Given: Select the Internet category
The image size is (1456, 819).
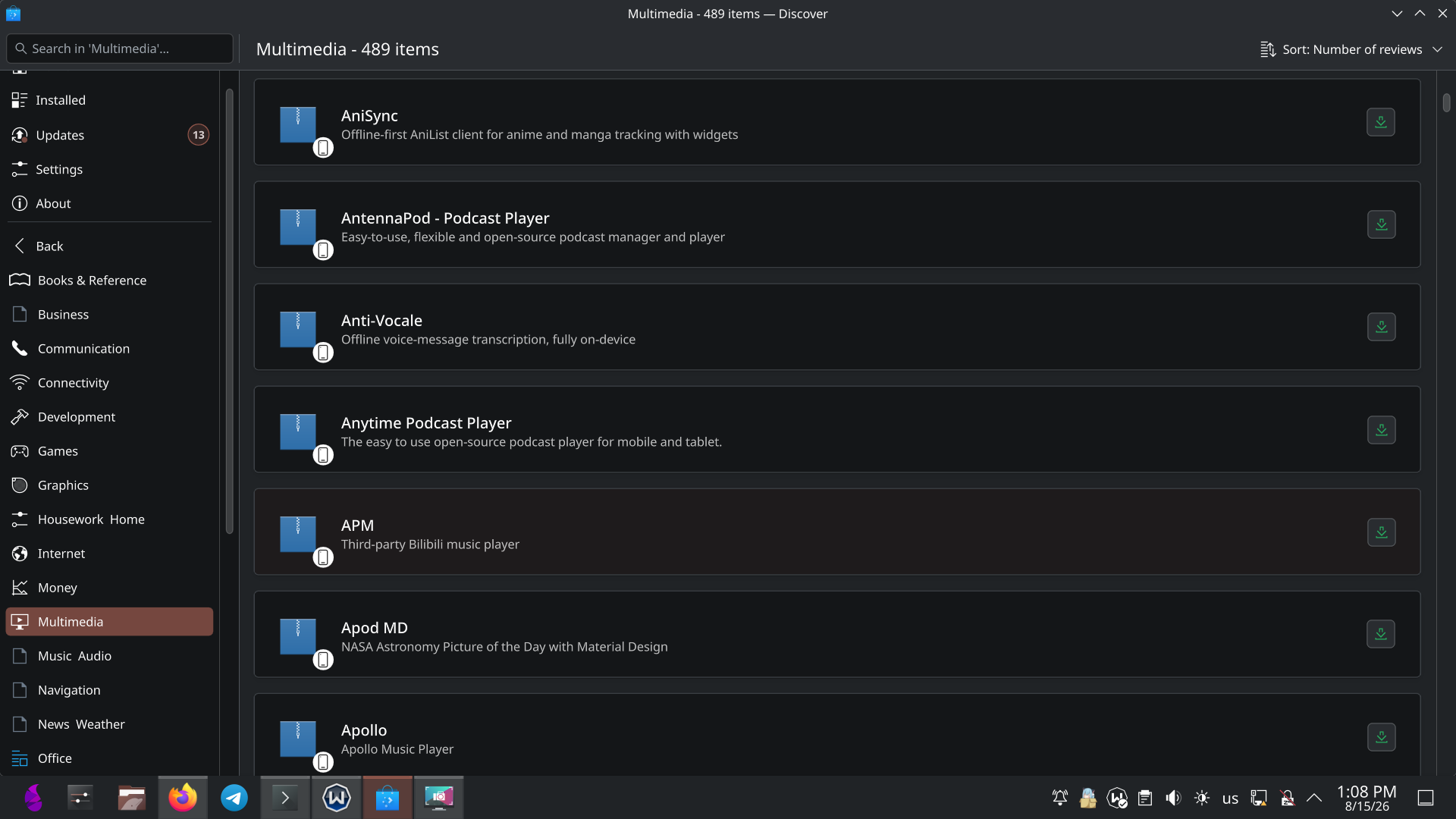Looking at the screenshot, I should click(109, 553).
